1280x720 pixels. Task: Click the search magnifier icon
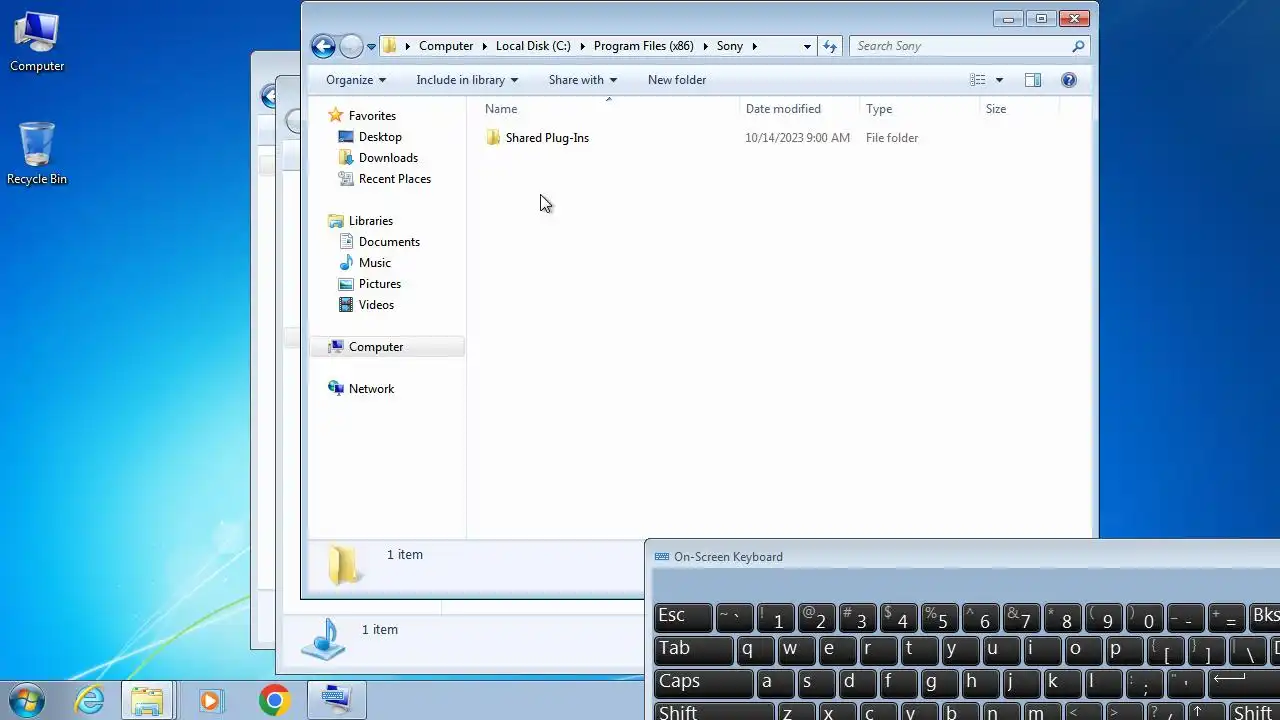coord(1078,46)
